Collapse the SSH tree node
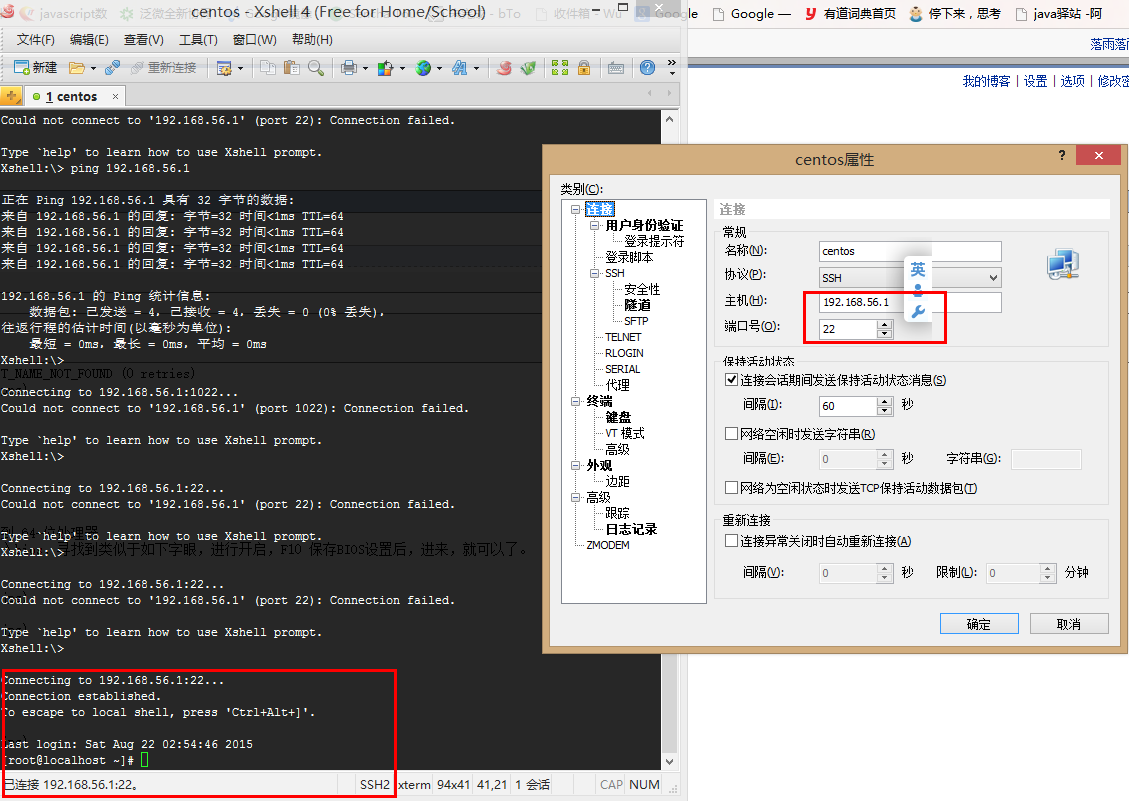1129x801 pixels. (595, 274)
